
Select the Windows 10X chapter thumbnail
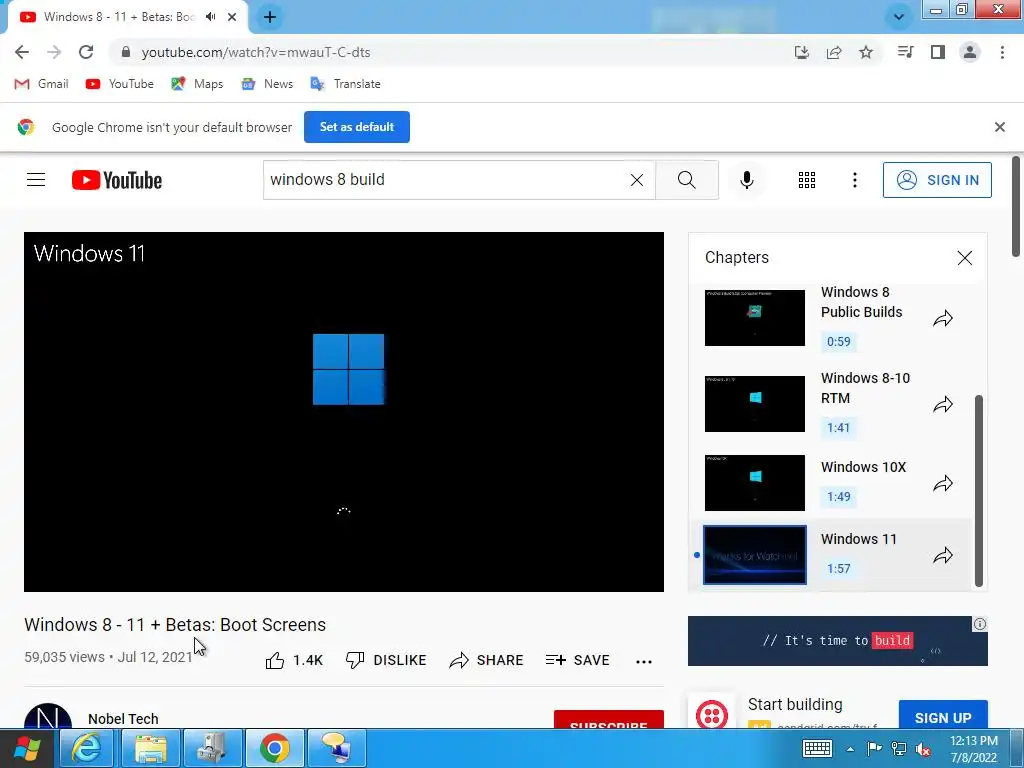pyautogui.click(x=754, y=483)
